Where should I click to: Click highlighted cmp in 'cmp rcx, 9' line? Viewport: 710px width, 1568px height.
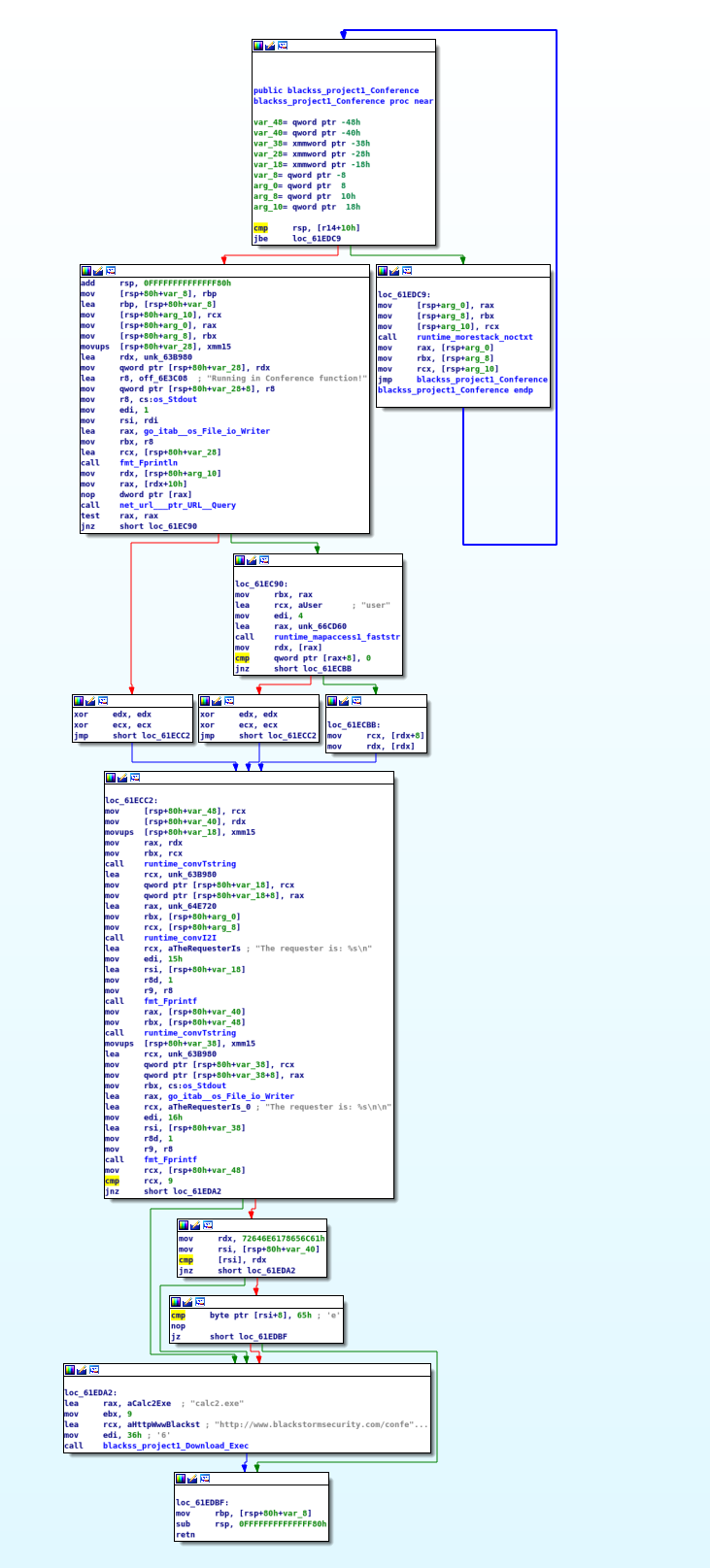point(112,1181)
